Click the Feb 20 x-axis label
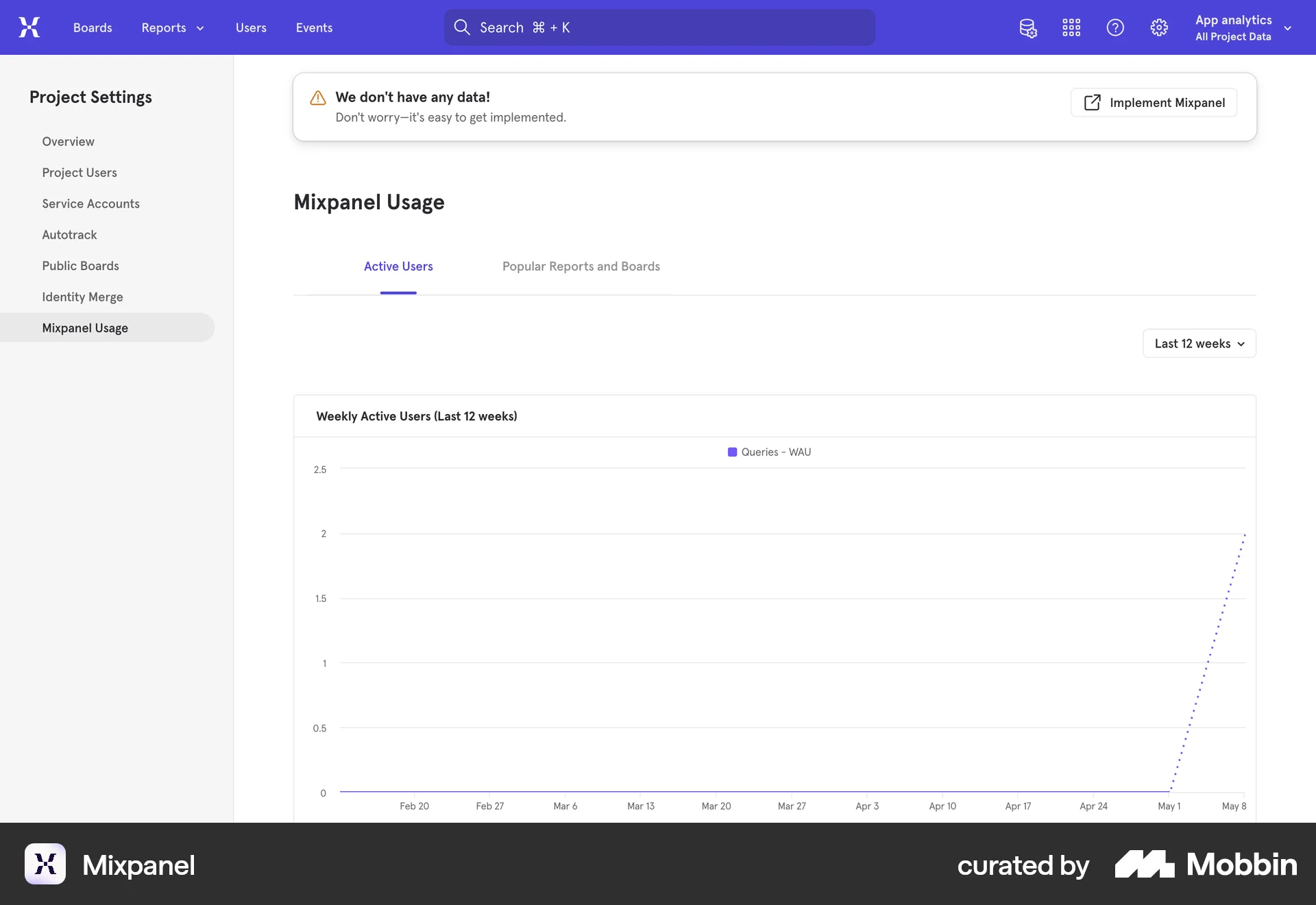This screenshot has height=905, width=1316. coord(414,806)
